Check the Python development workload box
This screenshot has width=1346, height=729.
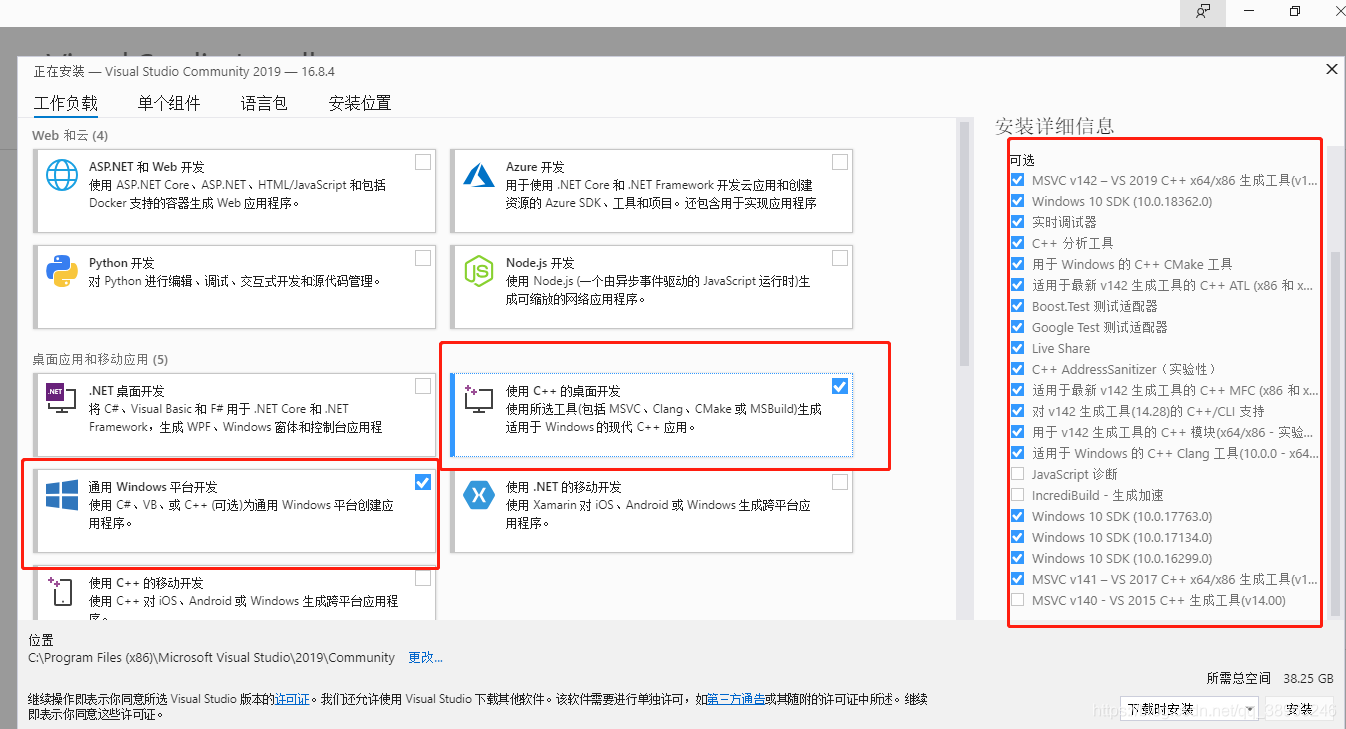pos(423,258)
